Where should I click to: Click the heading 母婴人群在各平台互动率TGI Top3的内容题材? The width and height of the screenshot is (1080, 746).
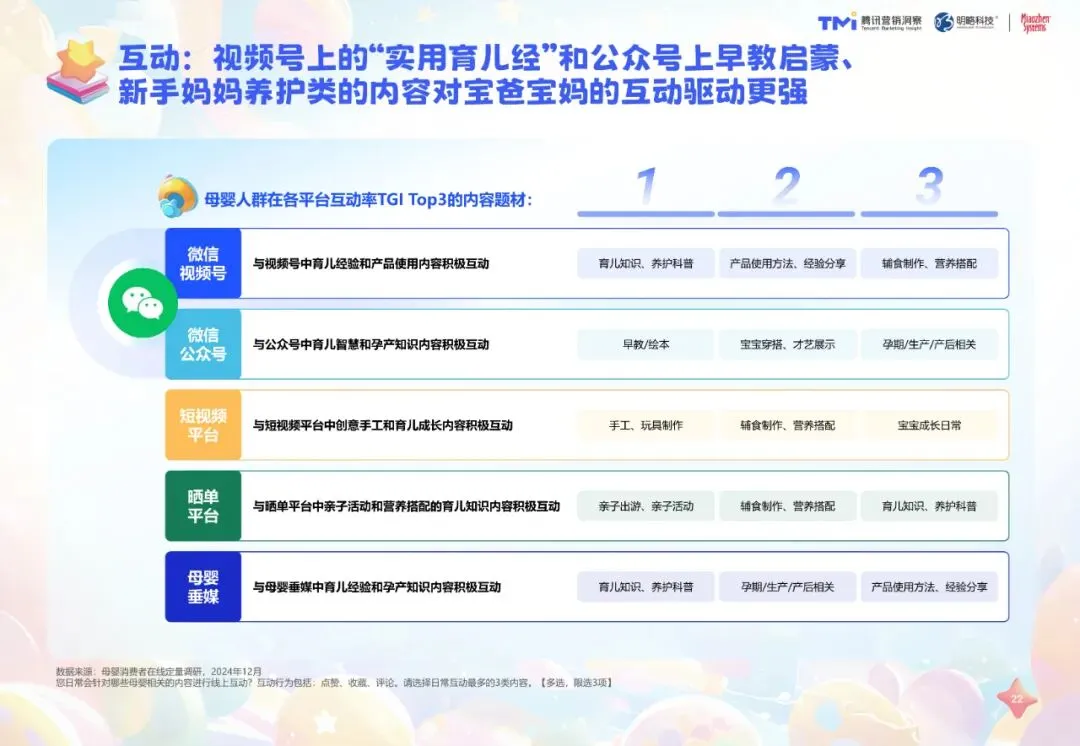point(368,200)
